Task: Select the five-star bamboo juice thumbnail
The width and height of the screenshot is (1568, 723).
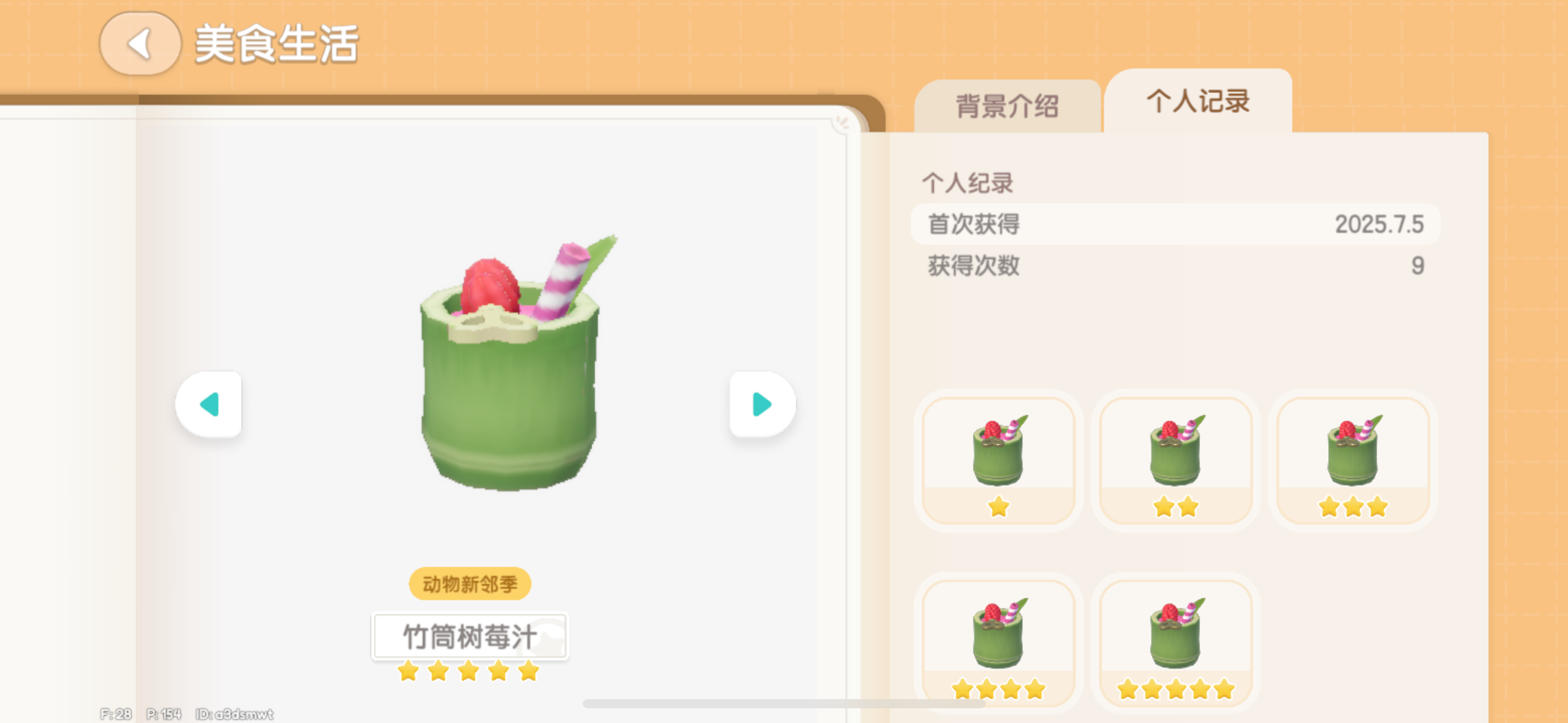Action: 1175,643
